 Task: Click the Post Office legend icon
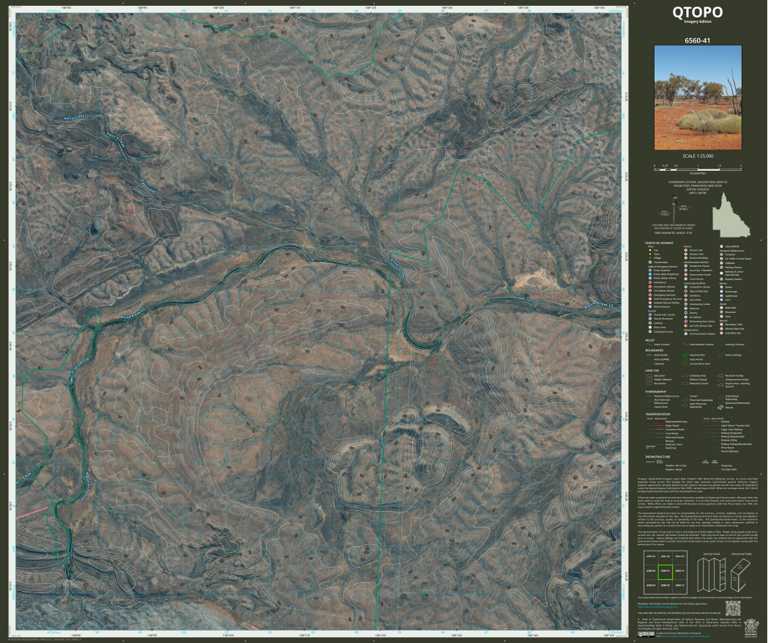pyautogui.click(x=686, y=300)
